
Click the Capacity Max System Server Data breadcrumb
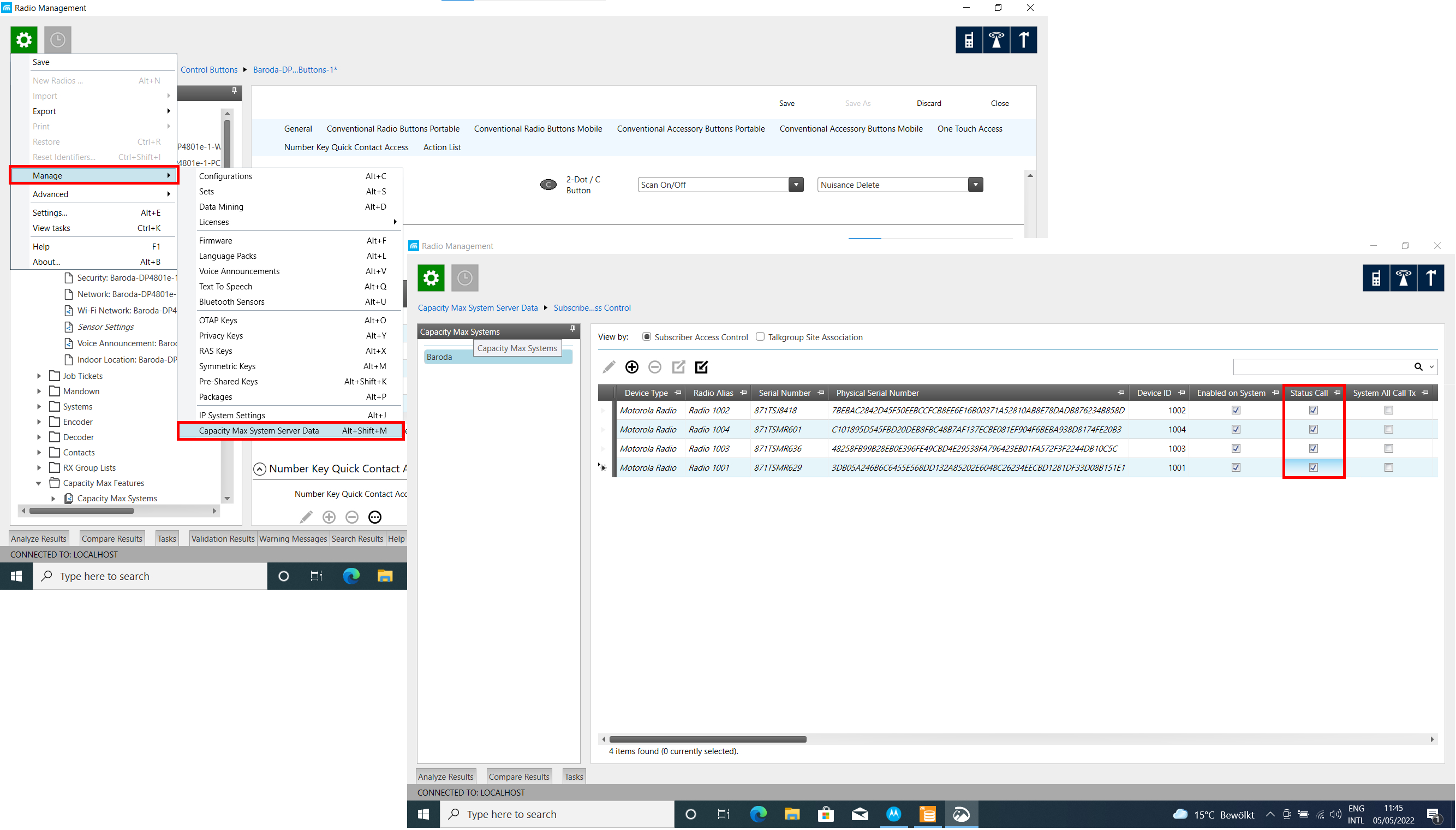pos(478,308)
